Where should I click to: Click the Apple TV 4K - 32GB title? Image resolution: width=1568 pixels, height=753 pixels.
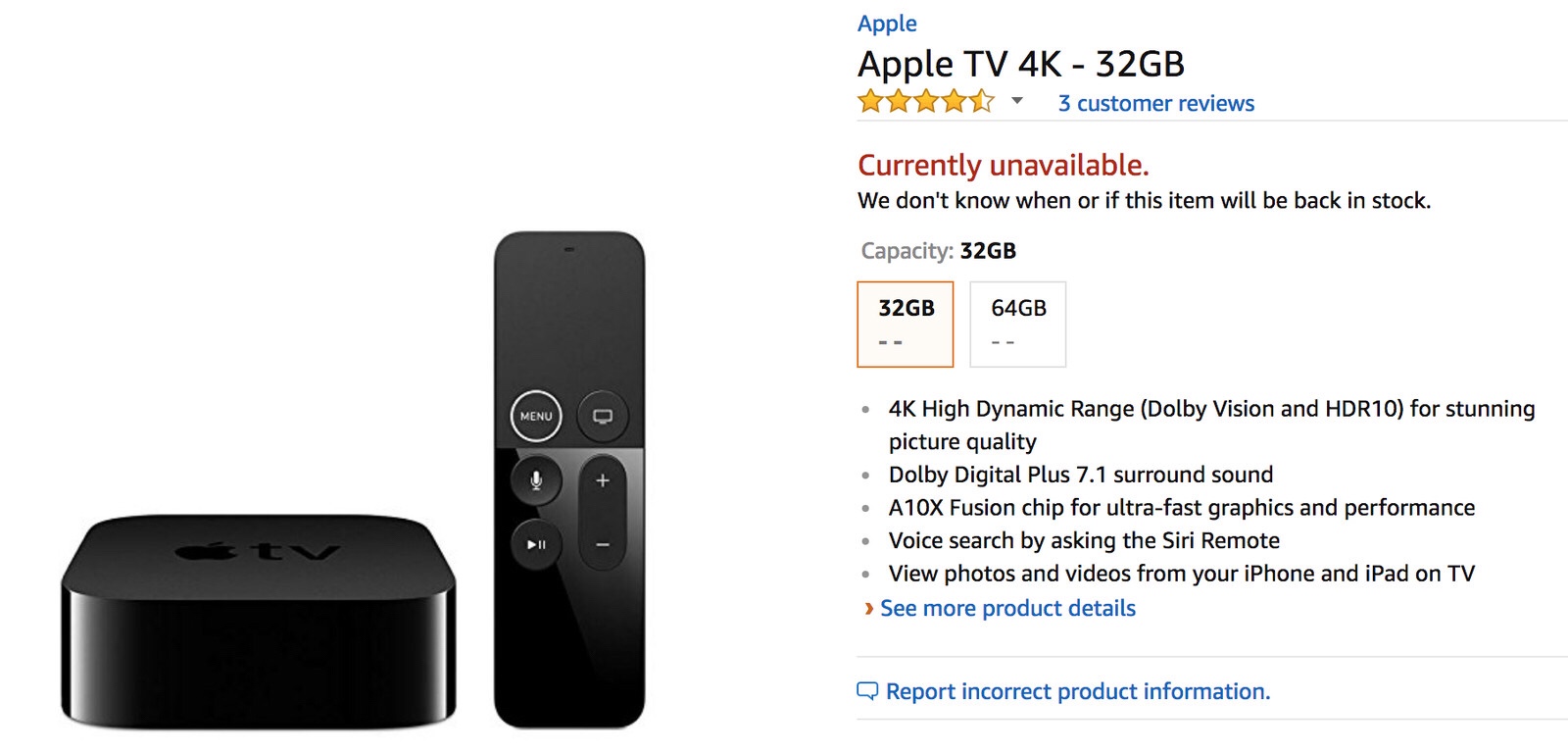(1020, 65)
